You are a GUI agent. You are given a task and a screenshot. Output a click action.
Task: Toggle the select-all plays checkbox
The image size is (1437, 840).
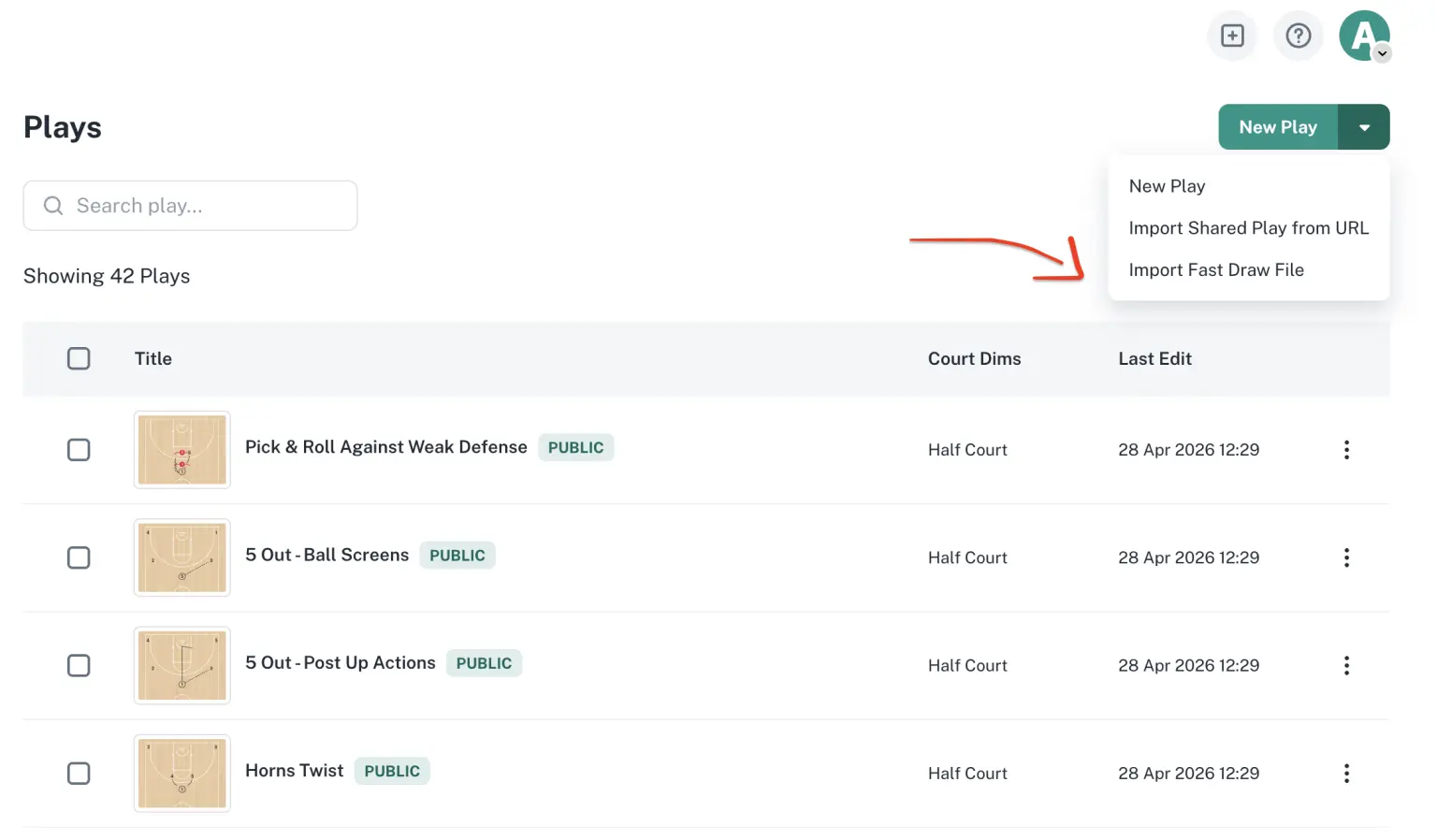click(x=79, y=358)
